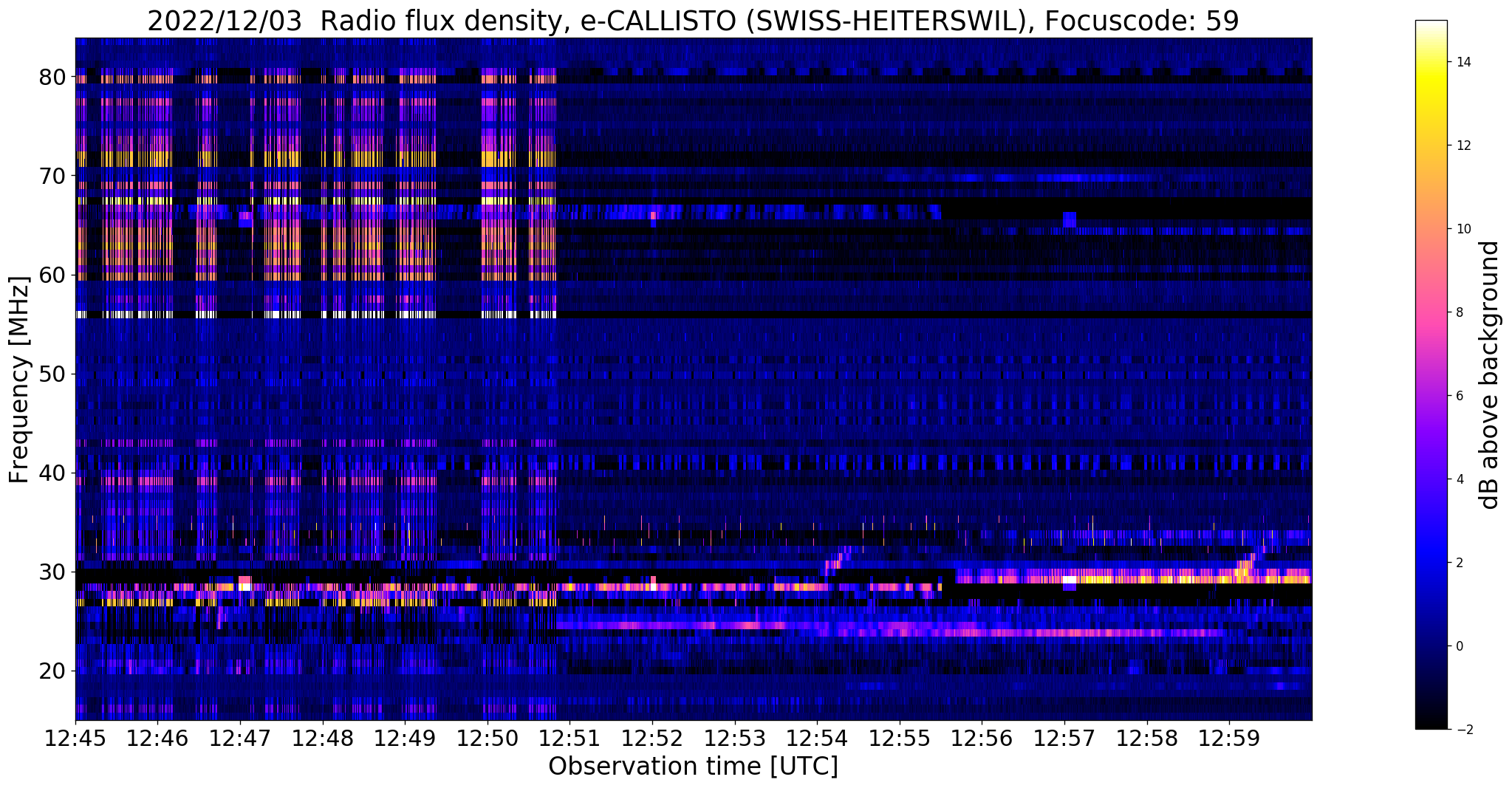Click the 12:45 time tick label
This screenshot has height=788, width=1512.
tap(75, 738)
